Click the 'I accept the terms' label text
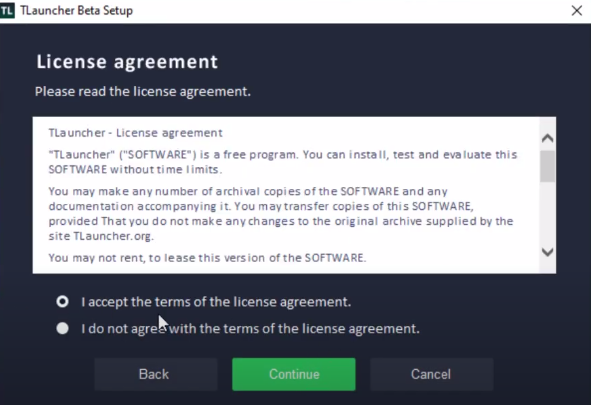Image resolution: width=591 pixels, height=405 pixels. [x=216, y=302]
